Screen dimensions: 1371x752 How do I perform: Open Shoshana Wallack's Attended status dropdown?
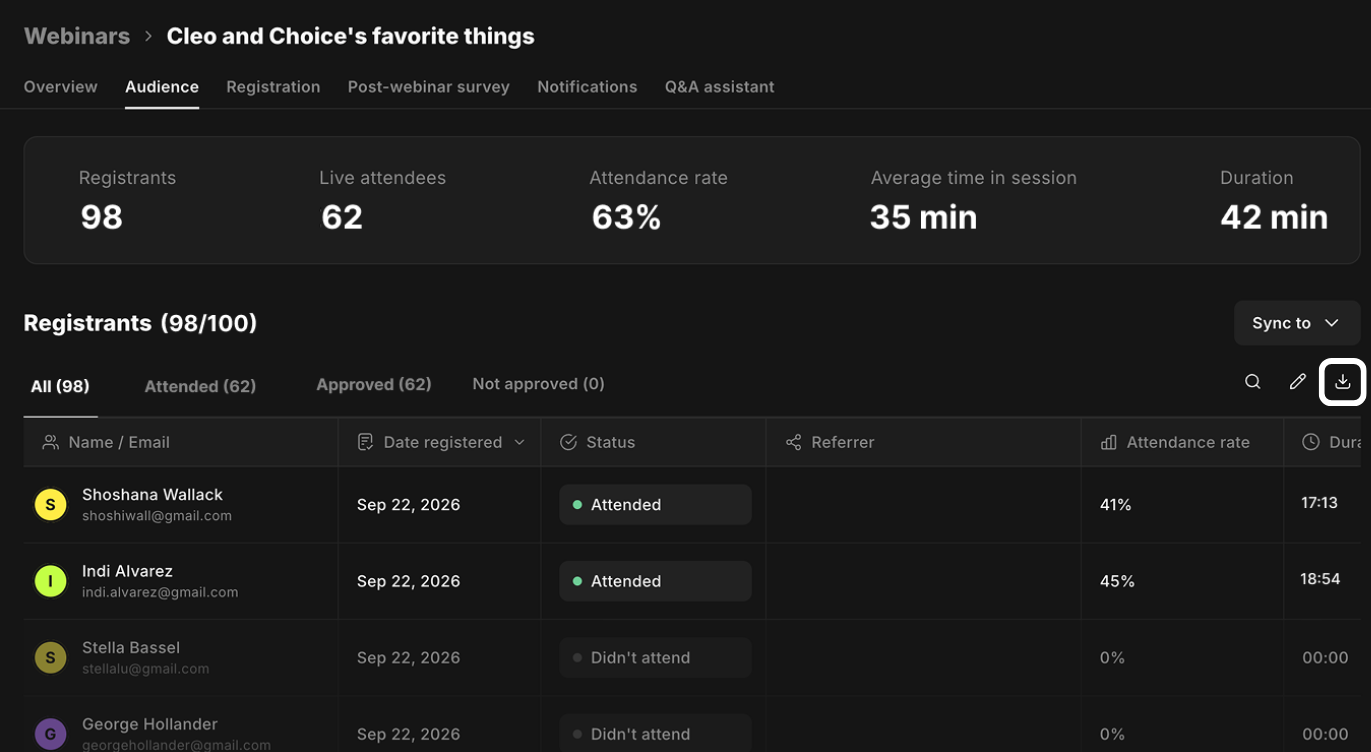click(655, 505)
